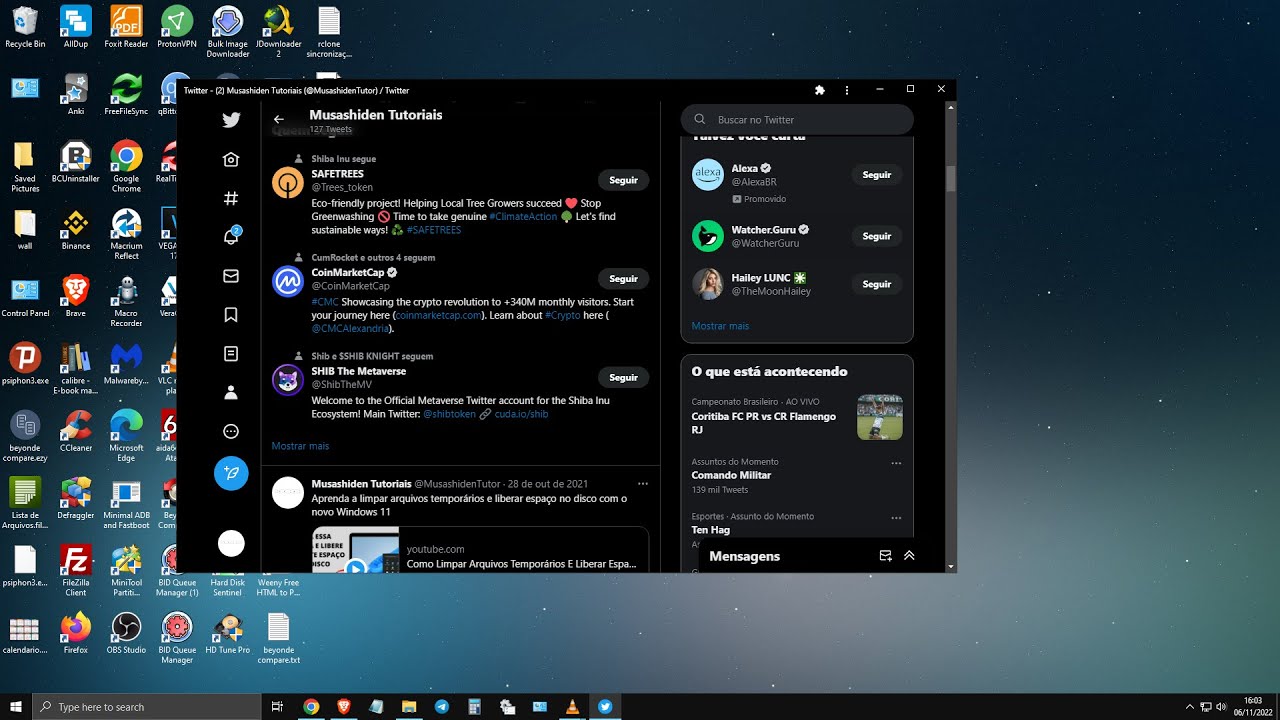Open #ClimateAction hashtag link
1280x720 pixels.
point(523,217)
